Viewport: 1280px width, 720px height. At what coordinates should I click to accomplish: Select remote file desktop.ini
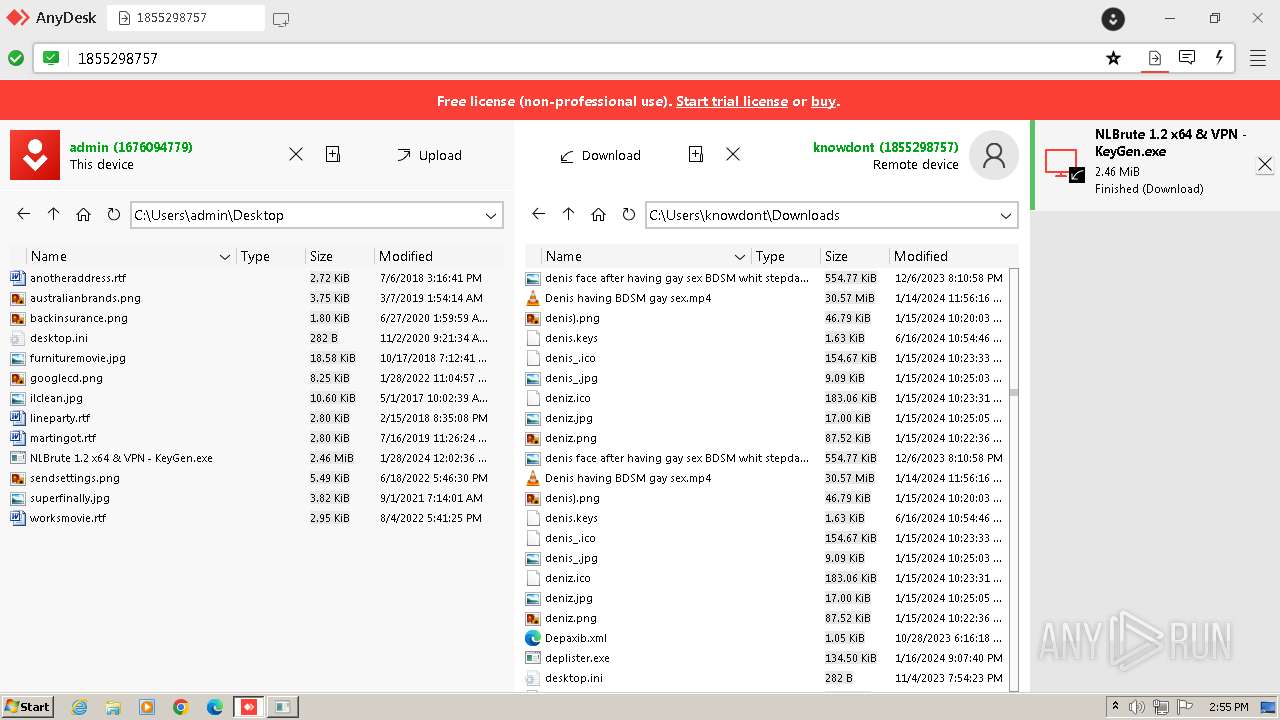pyautogui.click(x=574, y=678)
